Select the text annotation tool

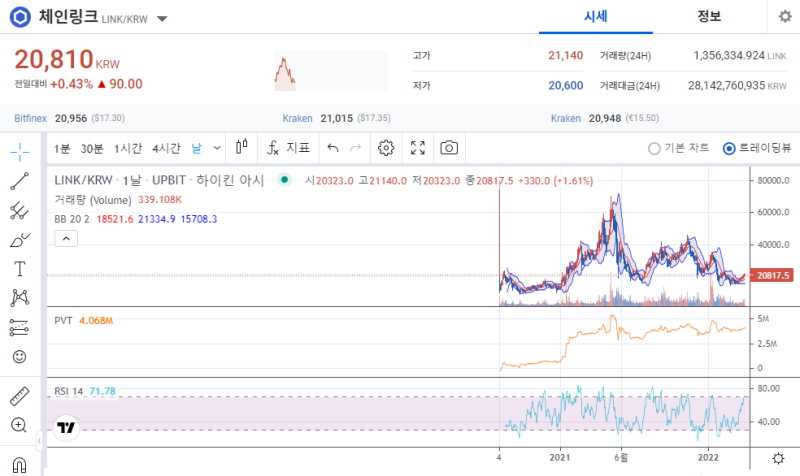pos(19,269)
